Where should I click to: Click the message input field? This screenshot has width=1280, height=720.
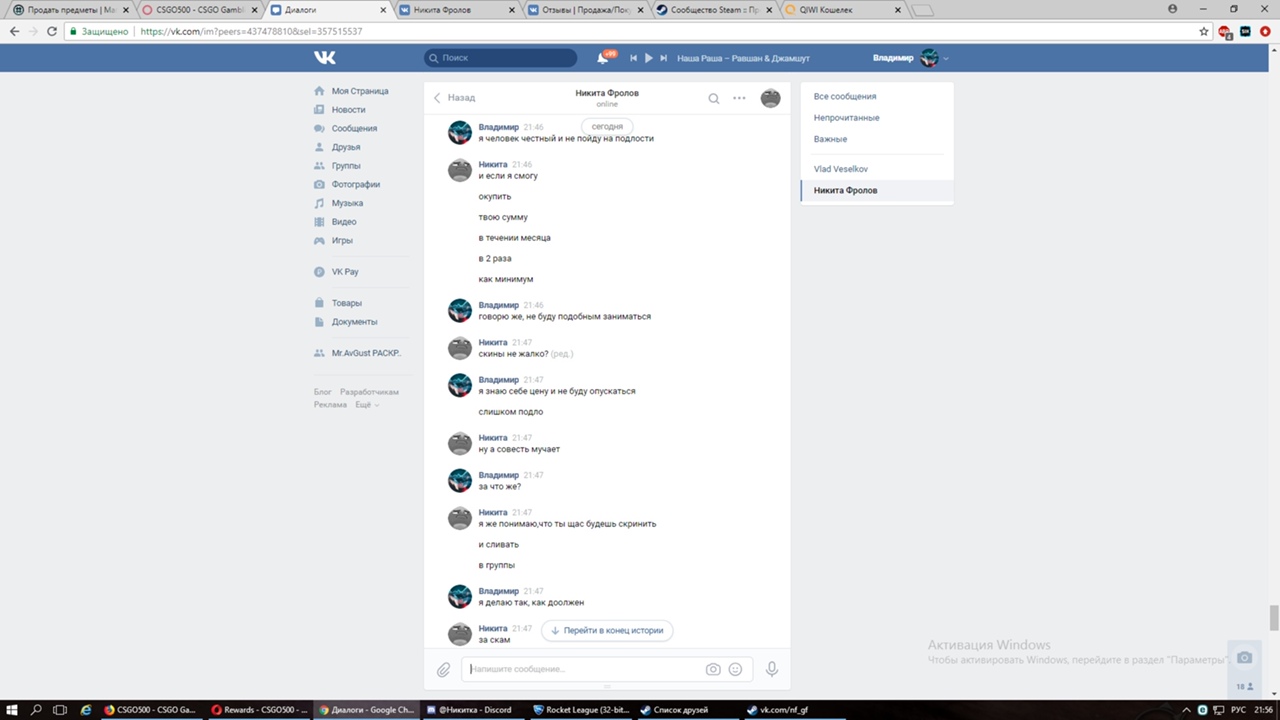click(x=583, y=669)
